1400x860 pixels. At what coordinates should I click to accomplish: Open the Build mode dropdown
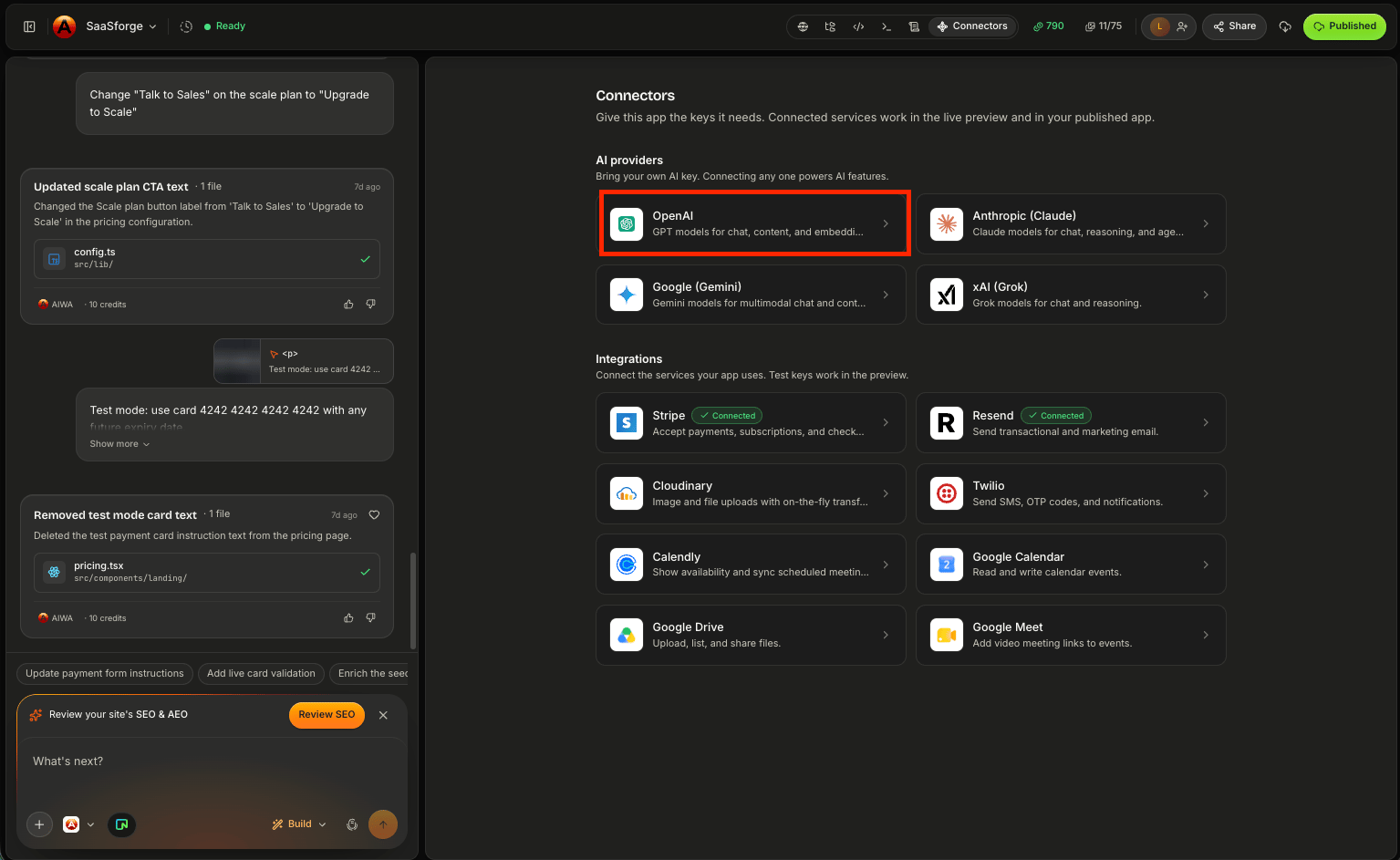click(299, 824)
